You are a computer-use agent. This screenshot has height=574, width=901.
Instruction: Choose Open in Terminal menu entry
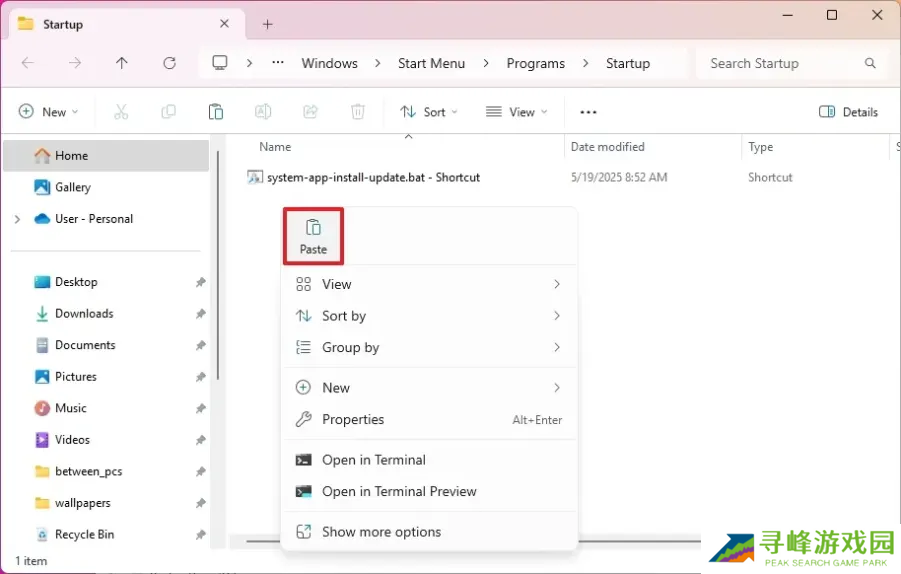tap(373, 460)
